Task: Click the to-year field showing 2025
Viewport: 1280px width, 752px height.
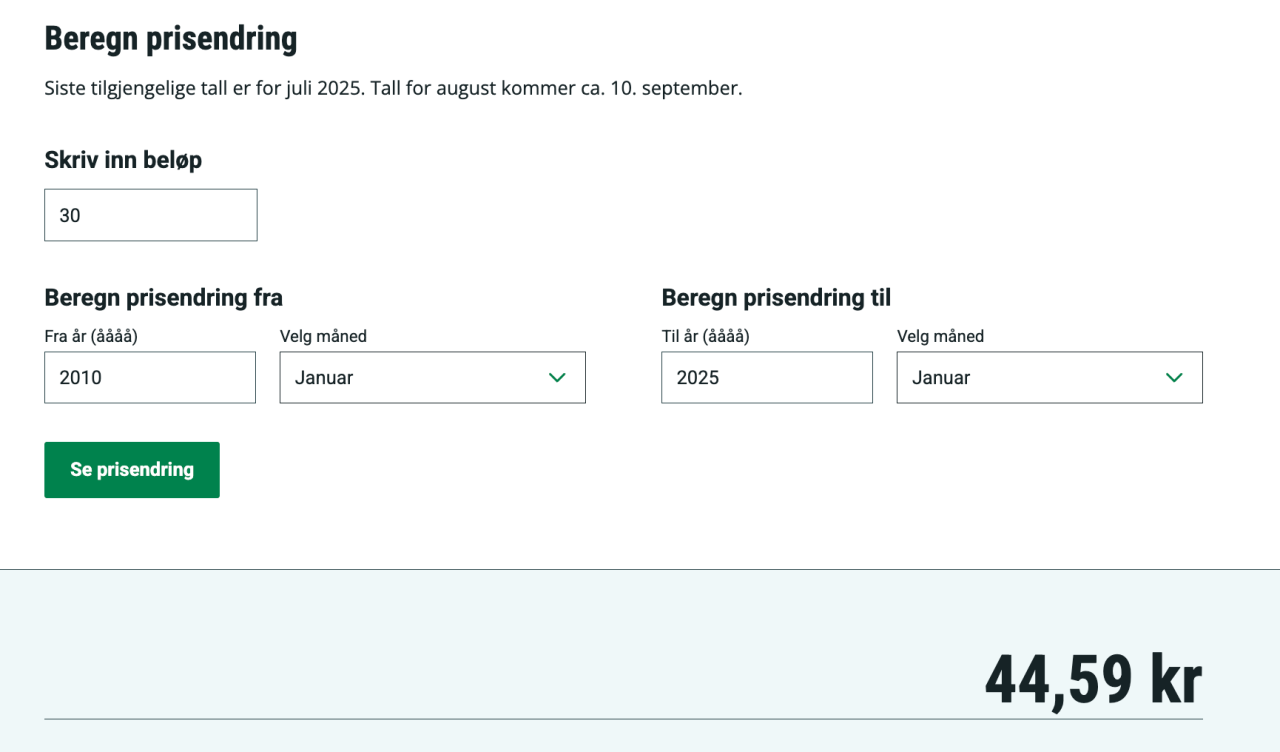Action: click(x=766, y=378)
